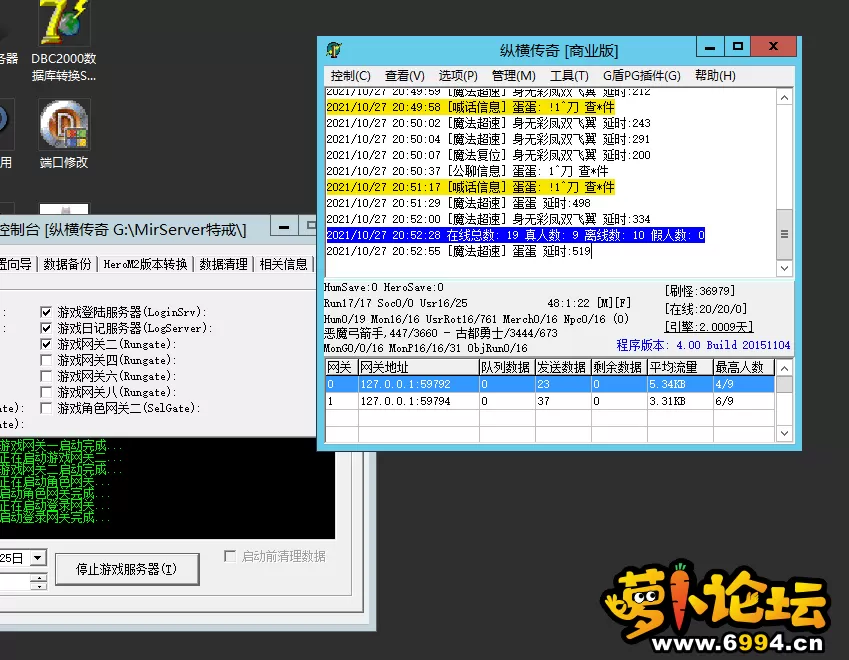Viewport: 849px width, 660px height.
Task: Select the 20:51:17 喊话信息 log line
Action: tap(471, 187)
